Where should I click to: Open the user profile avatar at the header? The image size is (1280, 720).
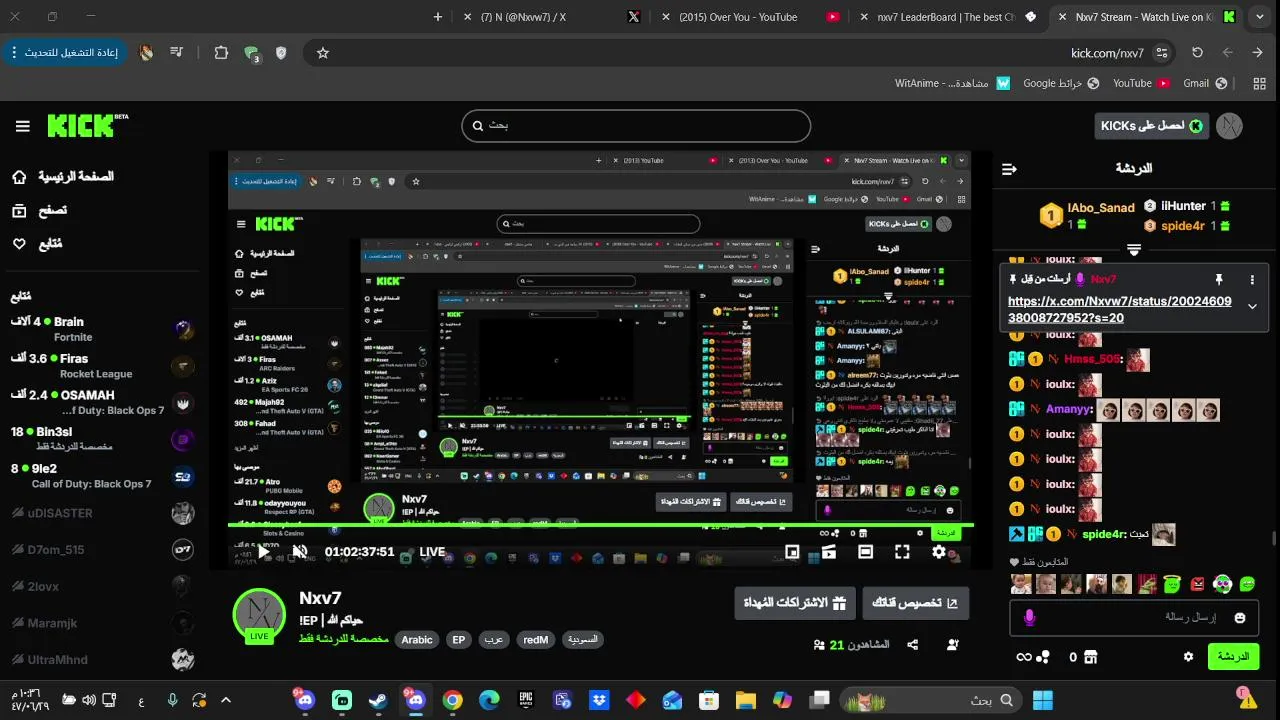pyautogui.click(x=1229, y=126)
